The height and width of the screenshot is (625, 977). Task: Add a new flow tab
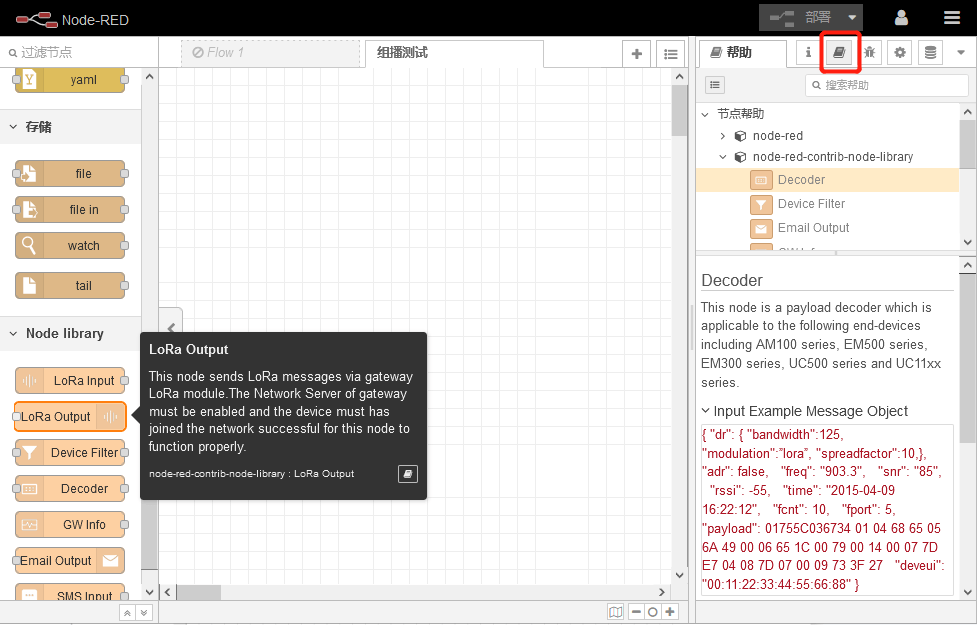coord(637,54)
